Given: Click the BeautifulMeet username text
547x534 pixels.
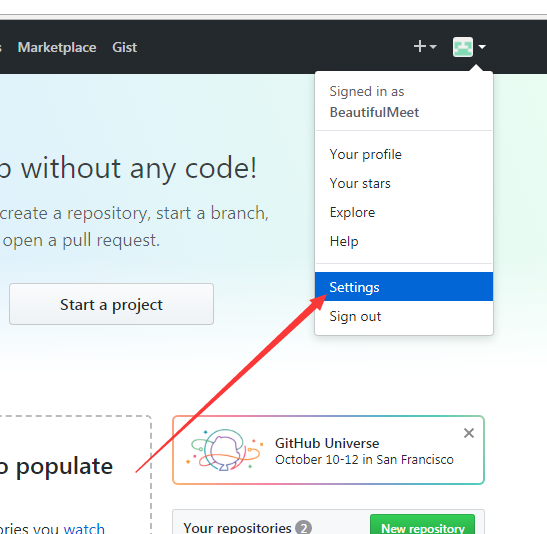Looking at the screenshot, I should [x=374, y=112].
